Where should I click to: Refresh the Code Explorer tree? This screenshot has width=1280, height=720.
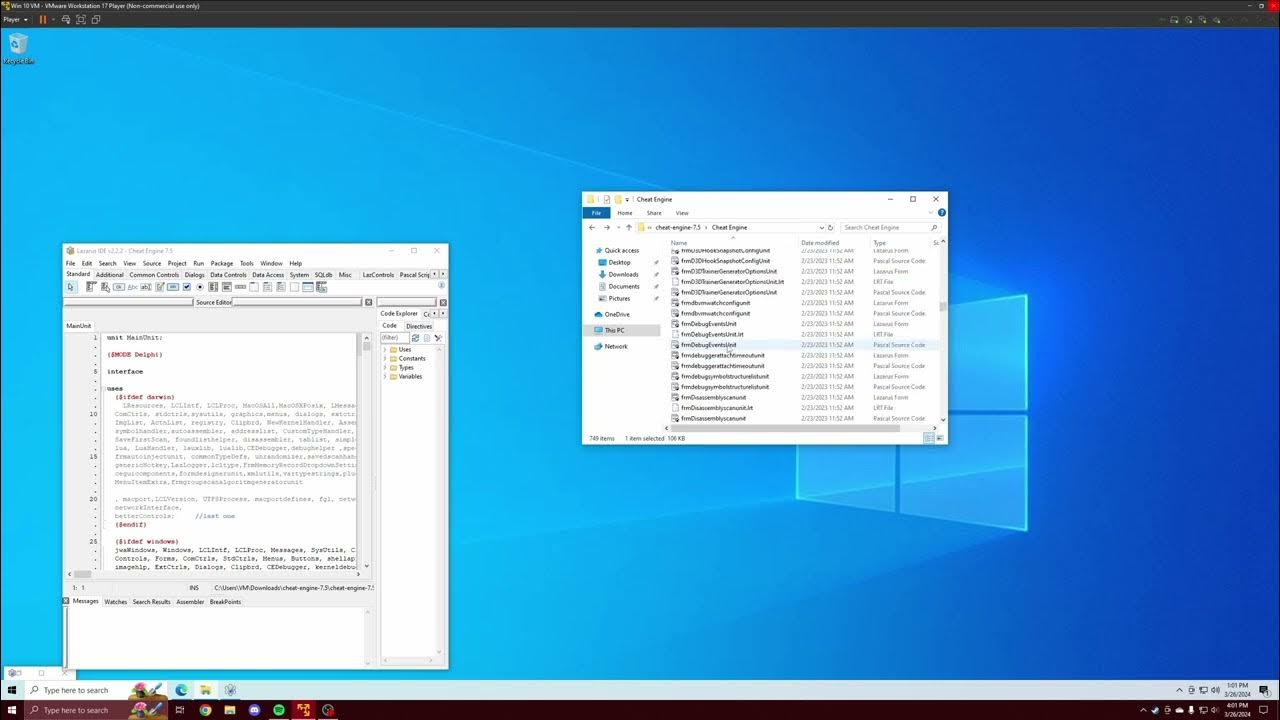point(415,337)
